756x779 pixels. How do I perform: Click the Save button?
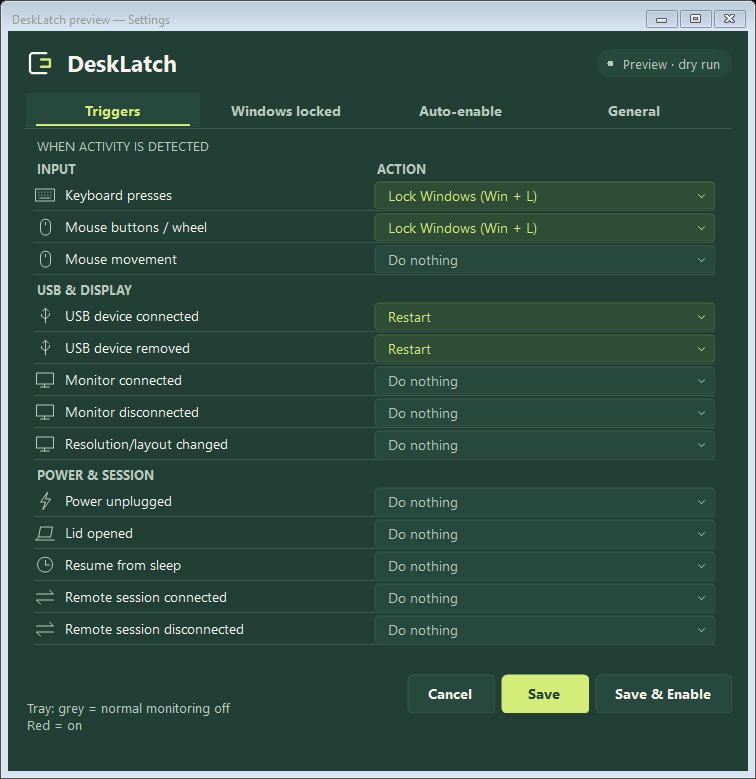pos(545,694)
